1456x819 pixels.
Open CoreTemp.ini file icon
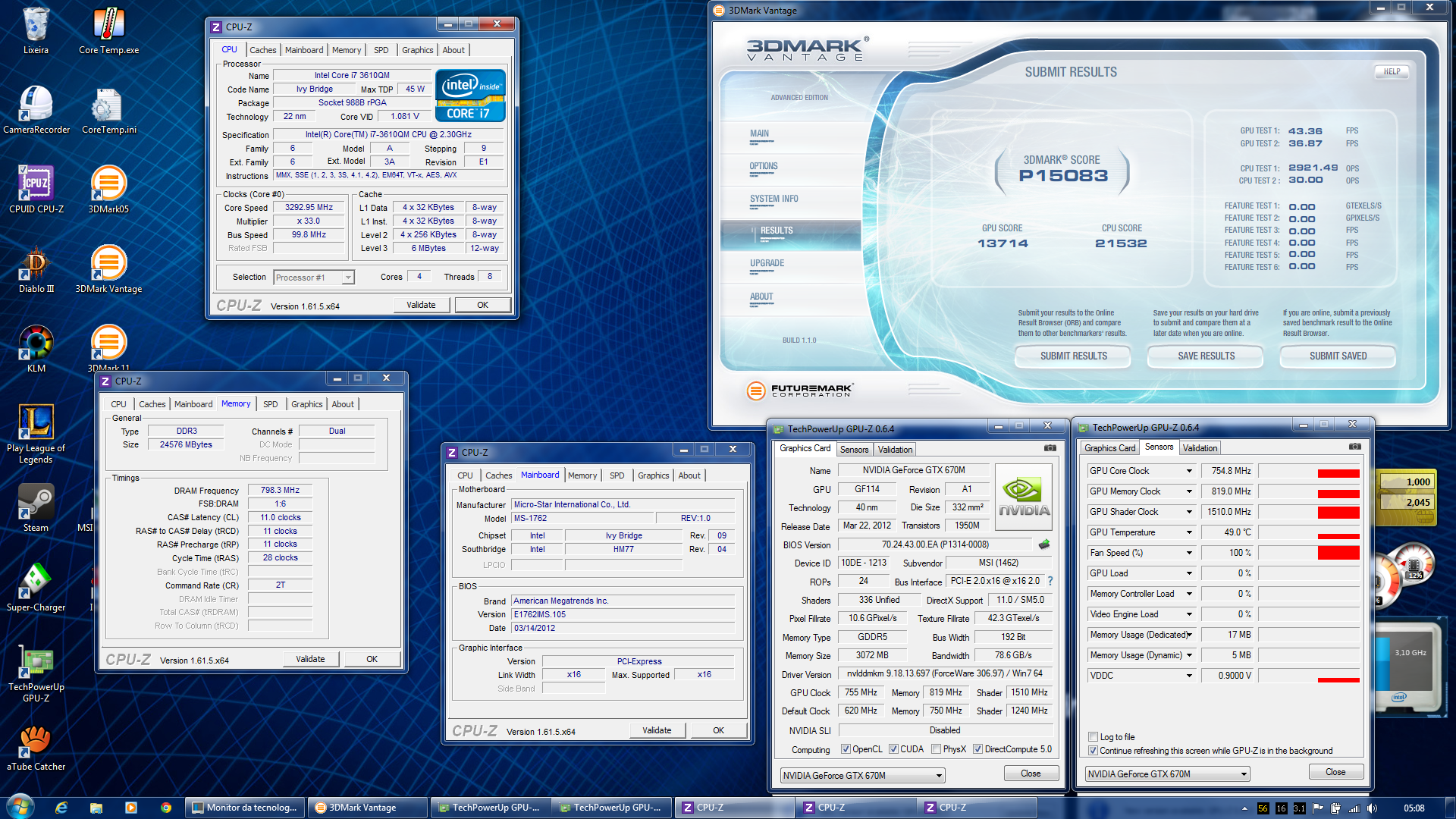pyautogui.click(x=108, y=110)
